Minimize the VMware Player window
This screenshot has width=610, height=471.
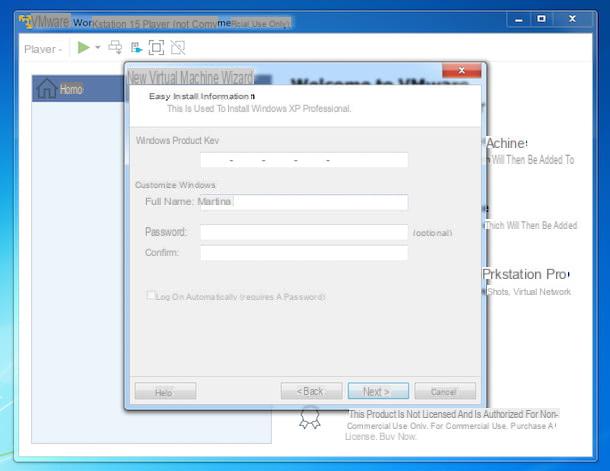click(519, 19)
